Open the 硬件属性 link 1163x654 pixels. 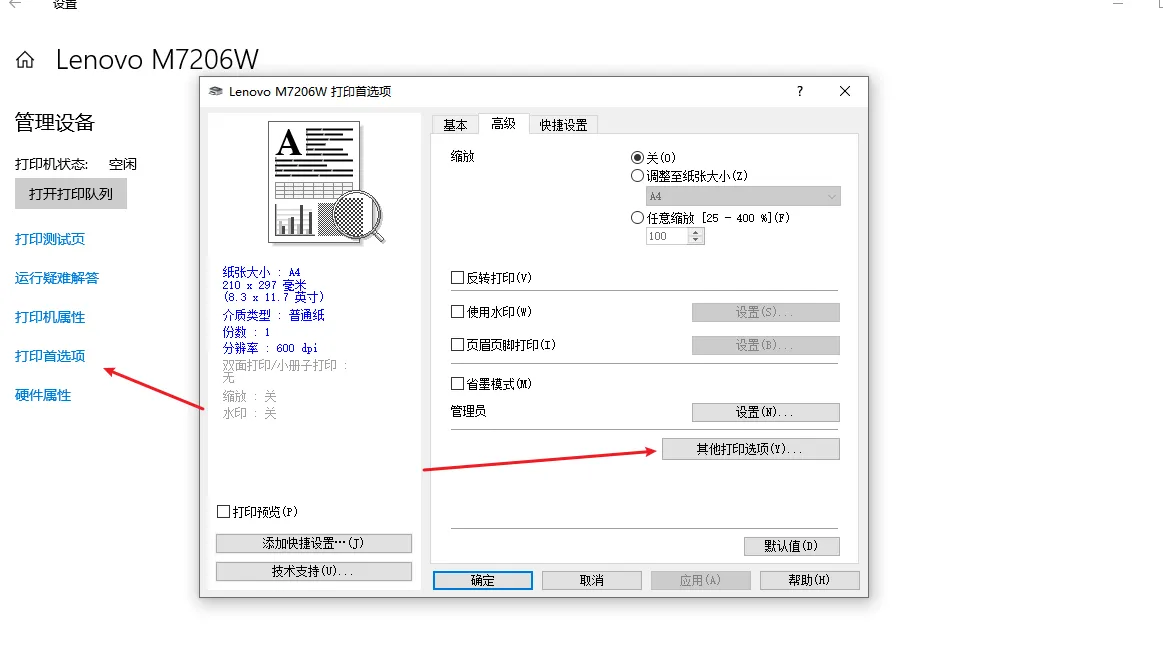point(43,395)
